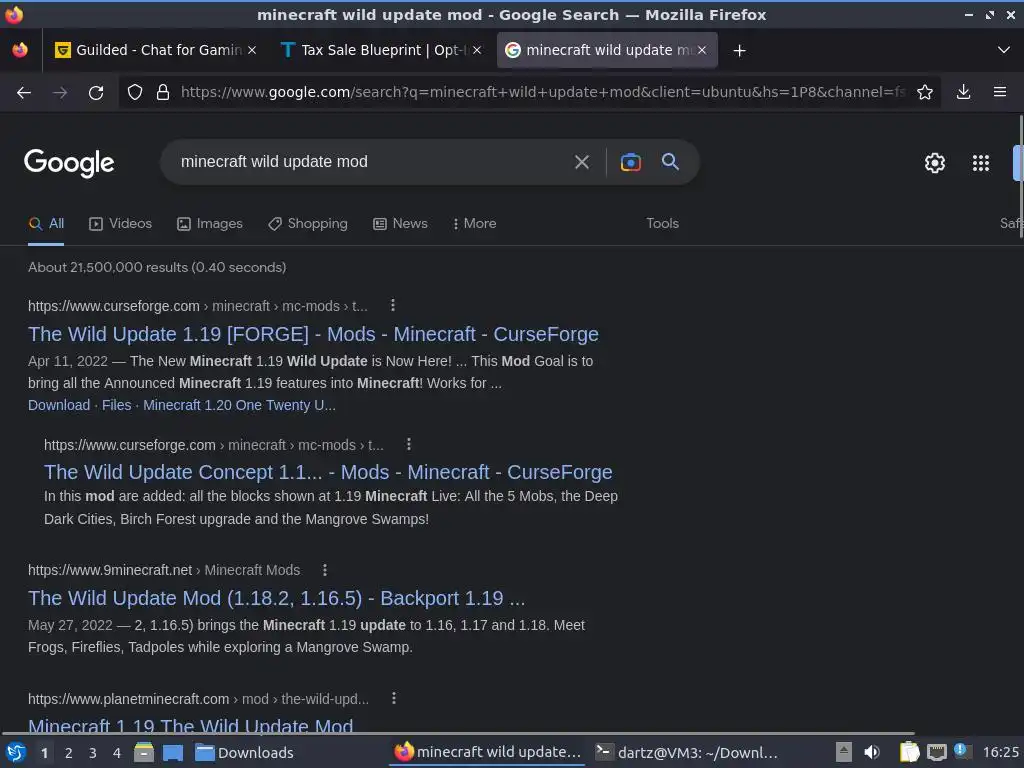Image resolution: width=1024 pixels, height=768 pixels.
Task: Click the update notifier tray icon
Action: pyautogui.click(x=961, y=751)
